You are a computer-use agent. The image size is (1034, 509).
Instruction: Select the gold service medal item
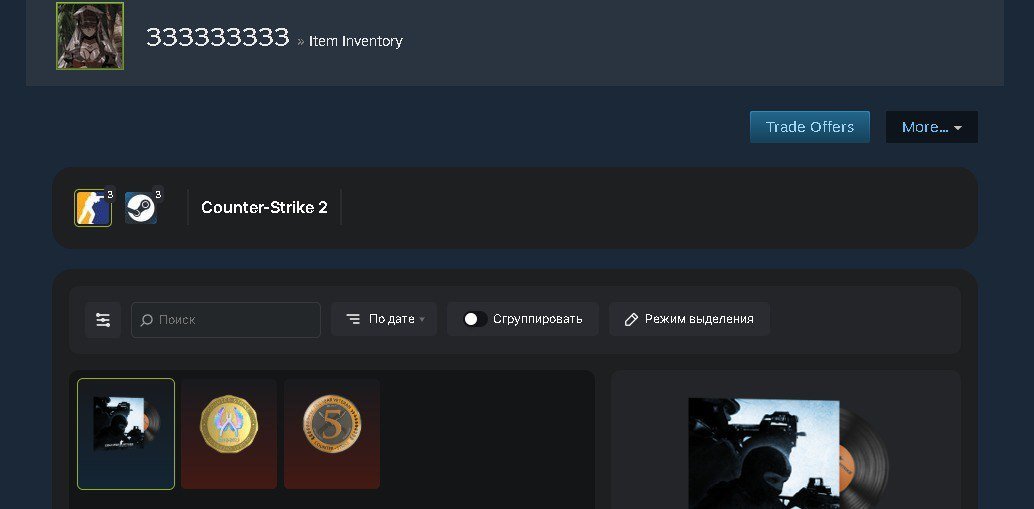click(229, 434)
